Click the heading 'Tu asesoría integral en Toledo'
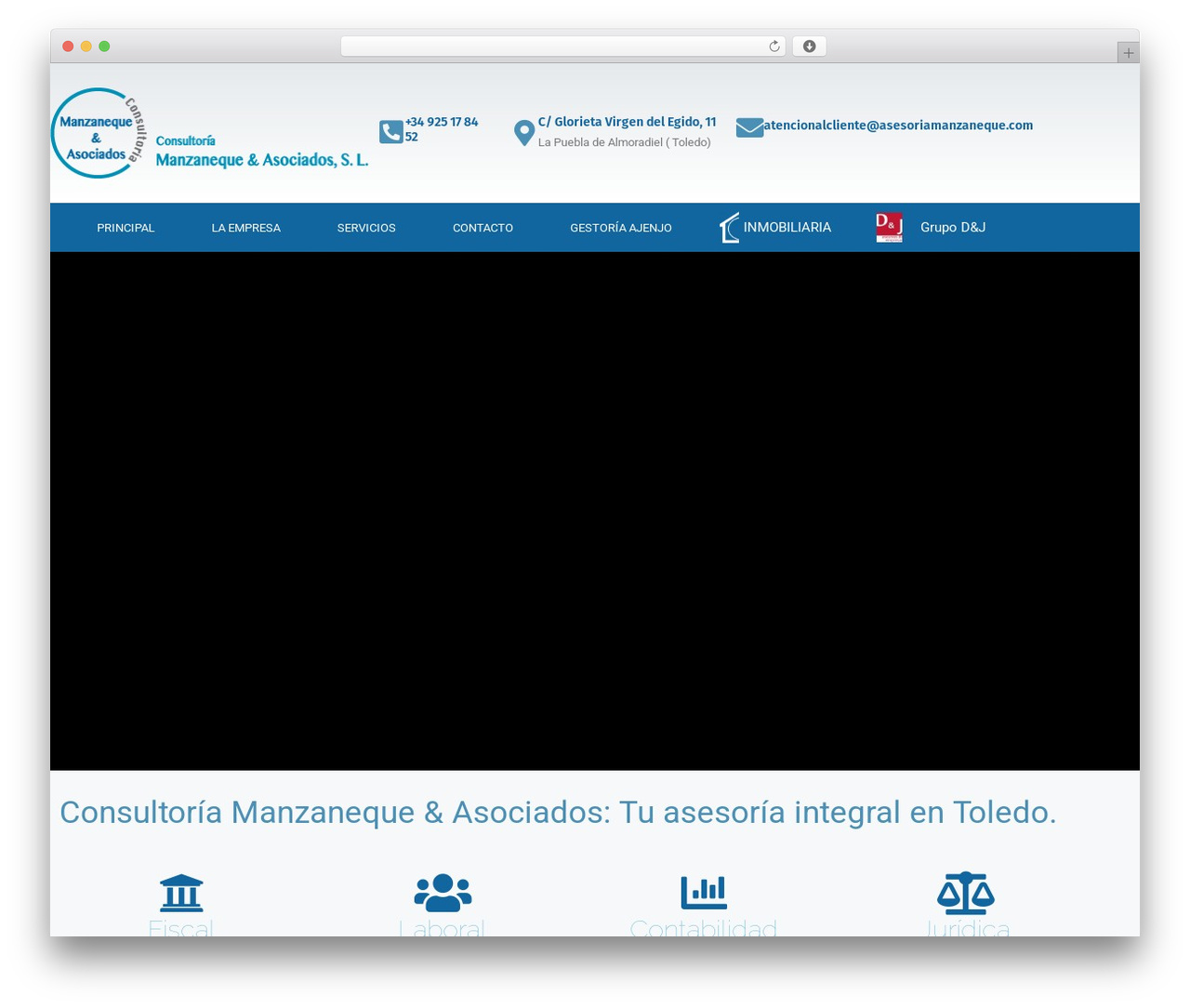The image size is (1190, 1008). [x=838, y=812]
